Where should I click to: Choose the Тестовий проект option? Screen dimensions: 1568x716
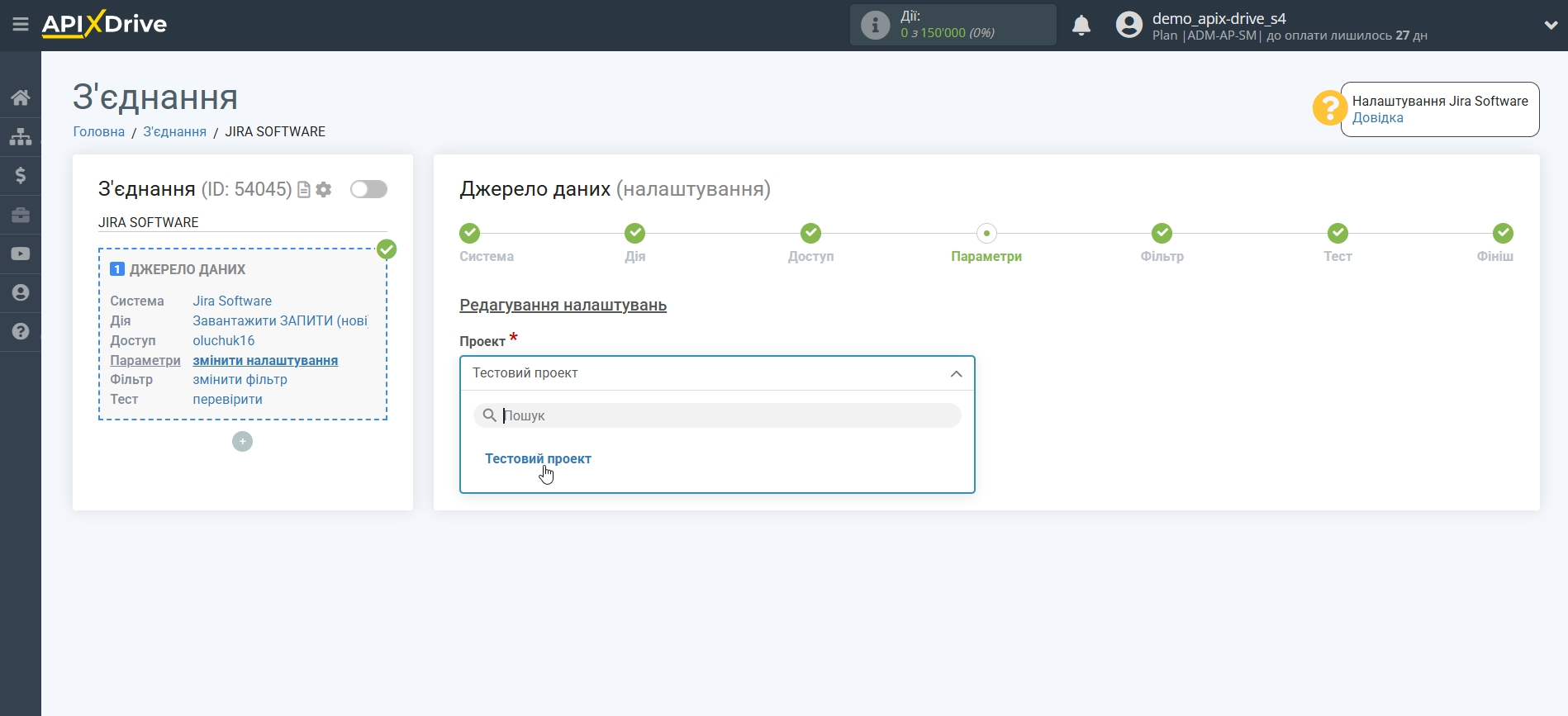[x=538, y=458]
